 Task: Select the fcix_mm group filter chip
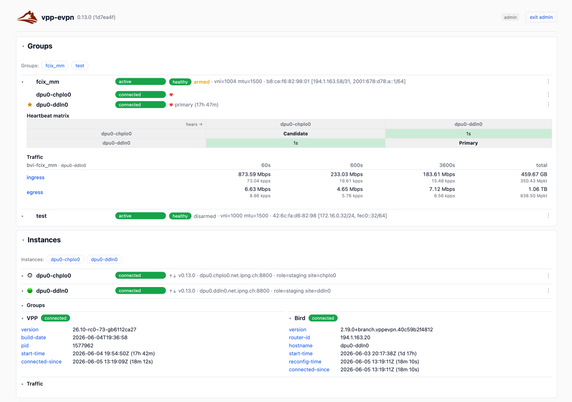tap(55, 66)
